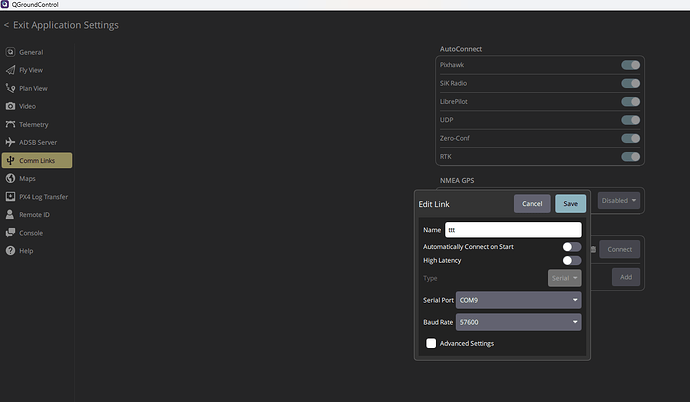The image size is (690, 402).
Task: Save the edited link
Action: pos(570,204)
